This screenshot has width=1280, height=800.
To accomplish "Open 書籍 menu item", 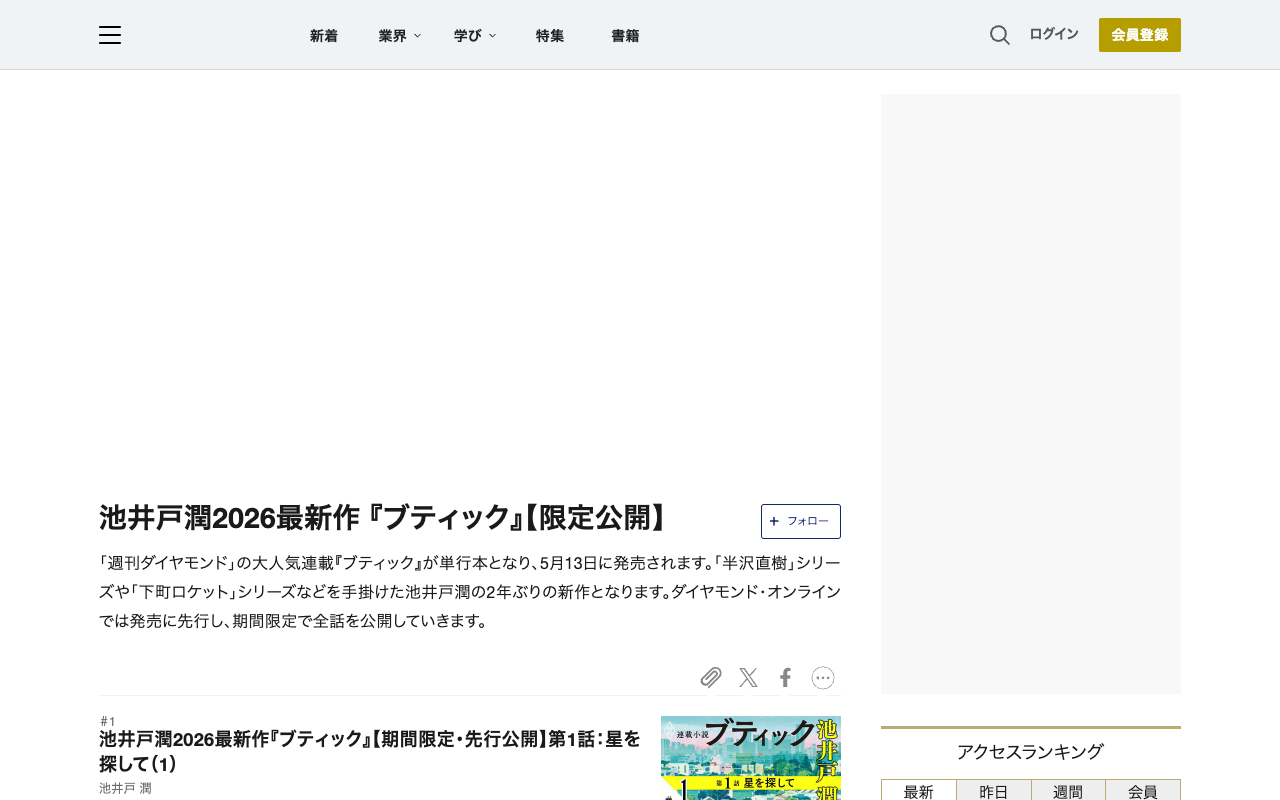I will (x=625, y=35).
